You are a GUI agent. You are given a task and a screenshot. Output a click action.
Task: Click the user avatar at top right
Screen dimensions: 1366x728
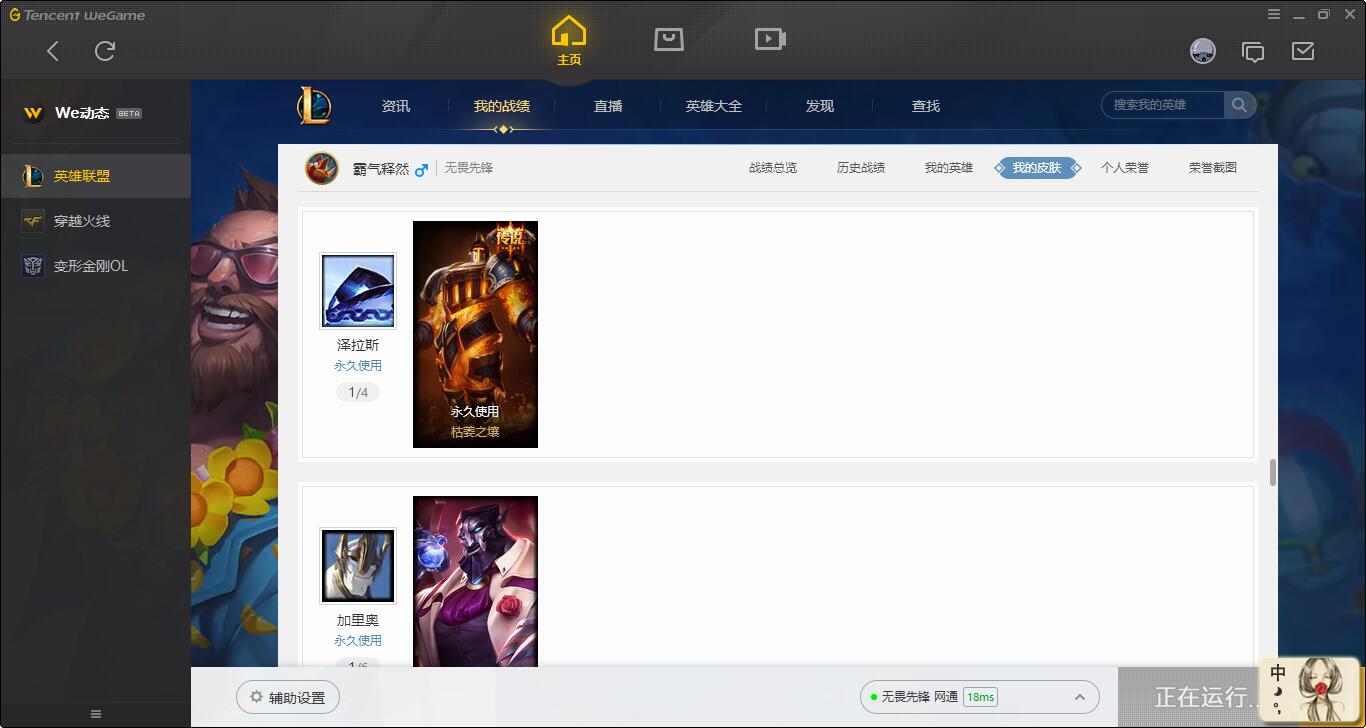point(1203,50)
